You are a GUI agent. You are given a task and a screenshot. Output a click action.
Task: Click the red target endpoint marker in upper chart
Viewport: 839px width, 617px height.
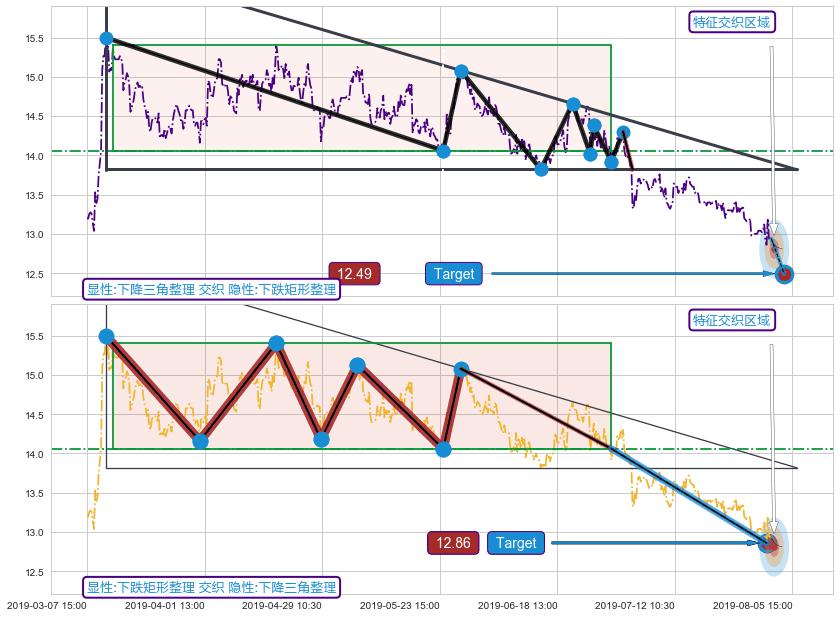pos(785,274)
